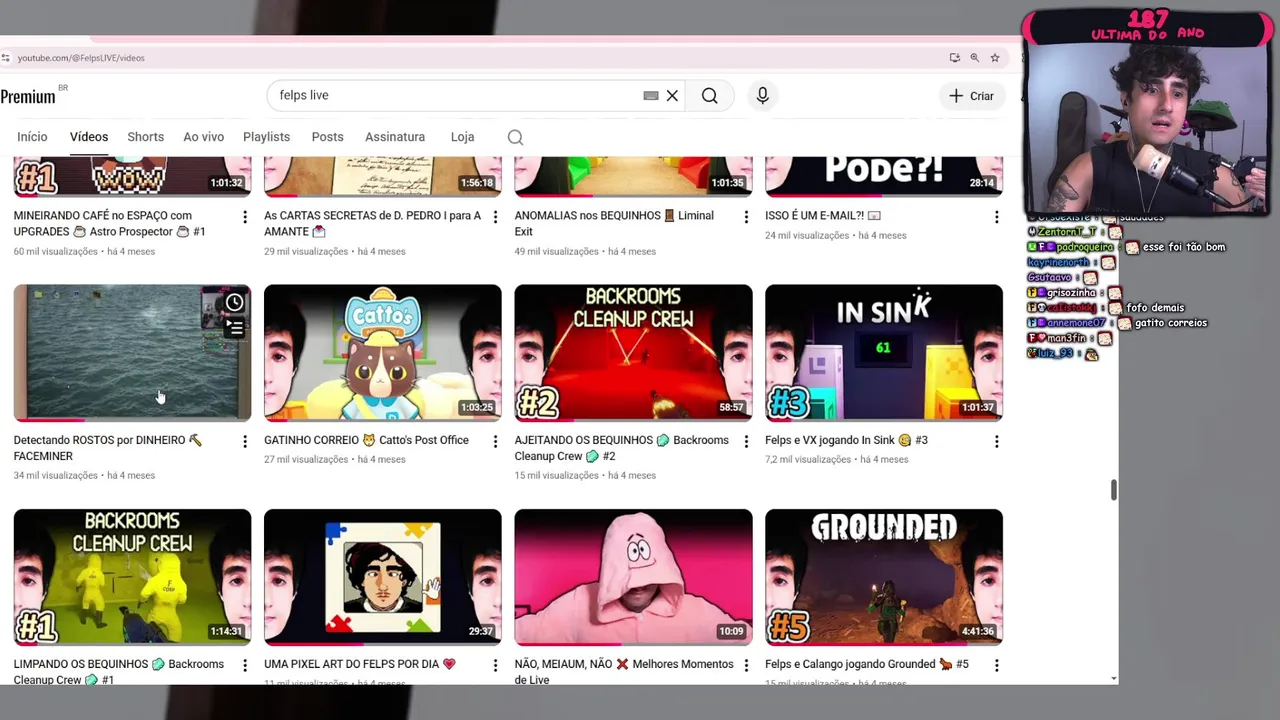Open options menu for ISSO É UM E-MAIL video
Screen dimensions: 1280x720
tap(996, 217)
